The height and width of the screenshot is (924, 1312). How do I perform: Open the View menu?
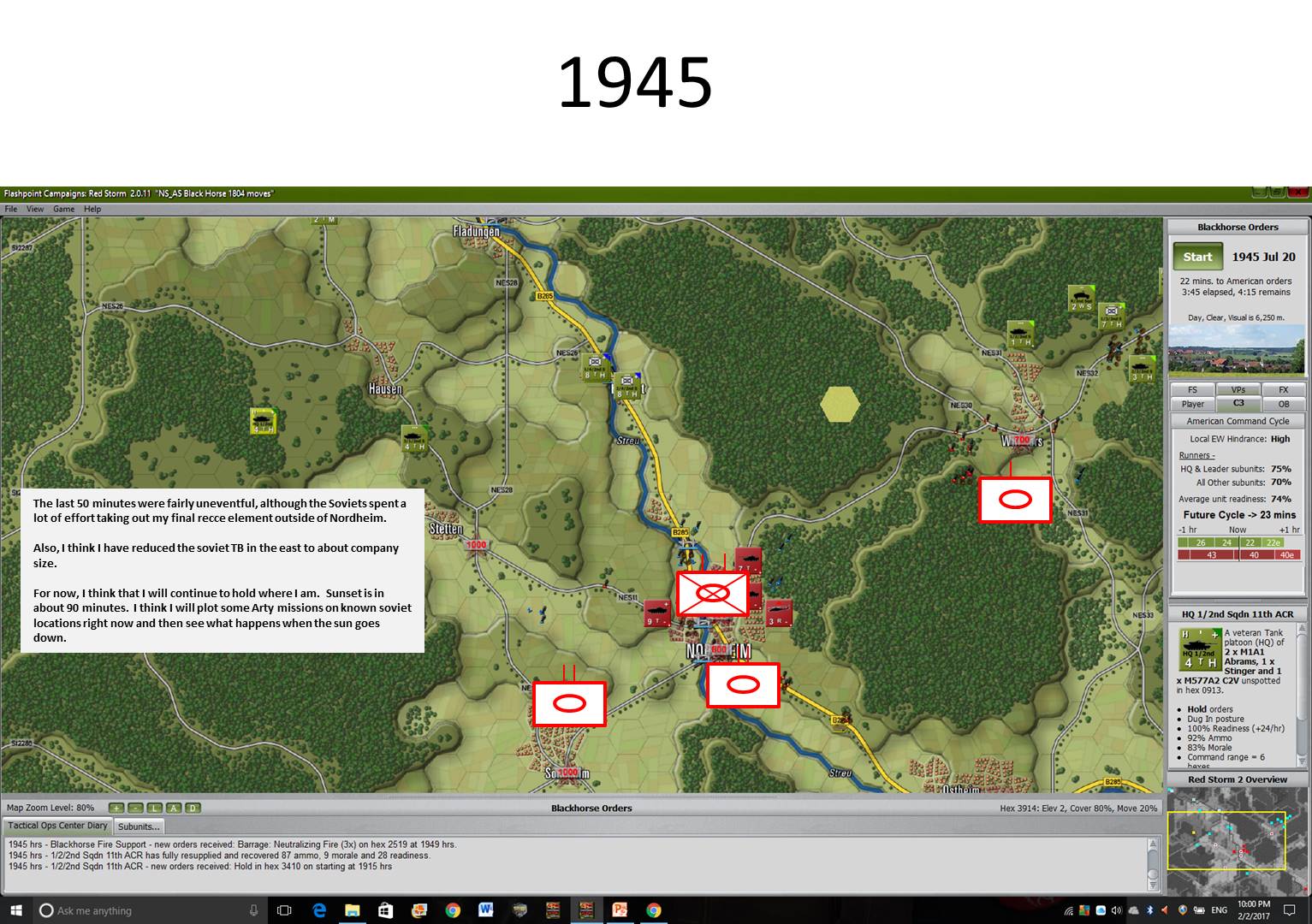(x=35, y=209)
